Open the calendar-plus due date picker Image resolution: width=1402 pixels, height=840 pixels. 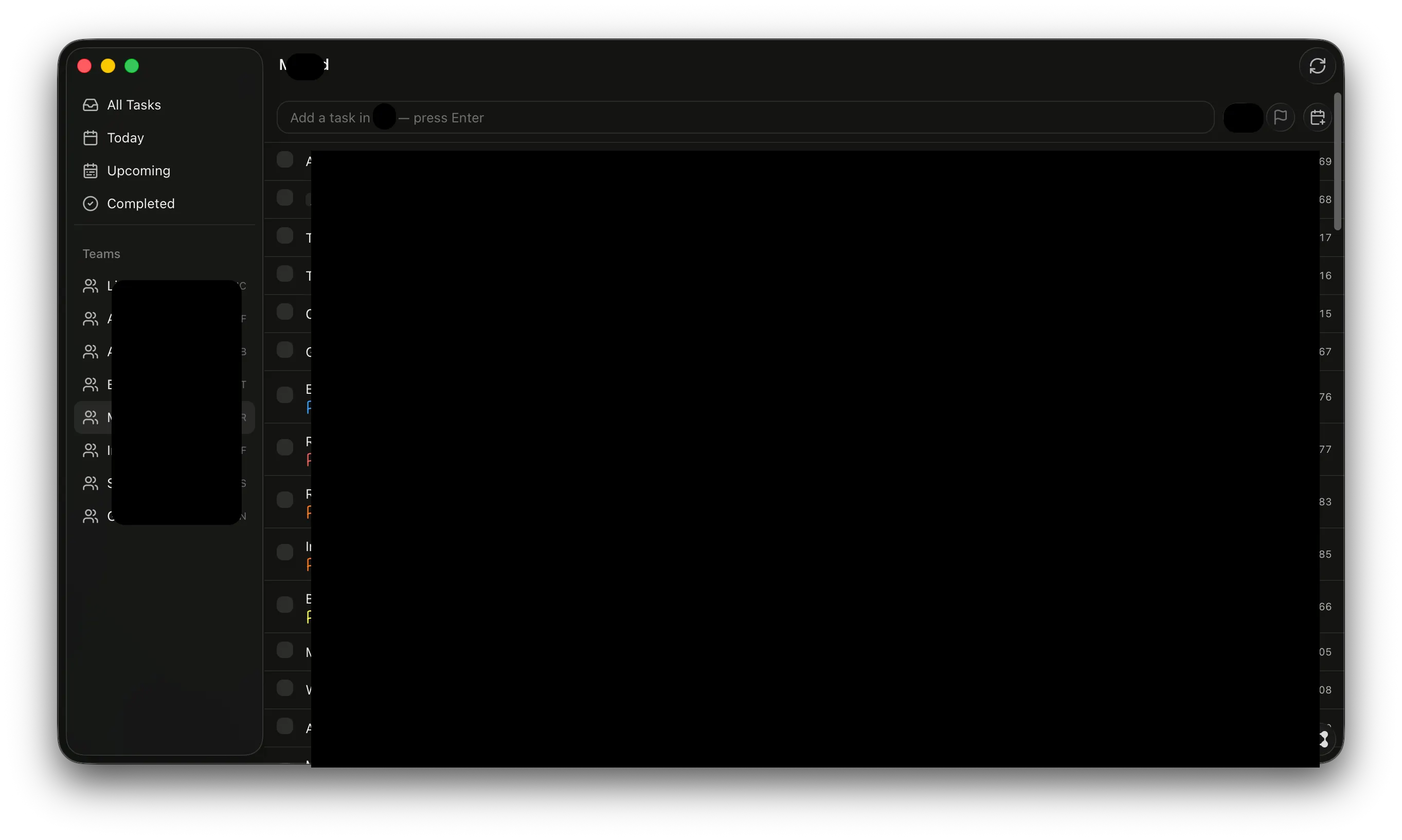coord(1317,117)
